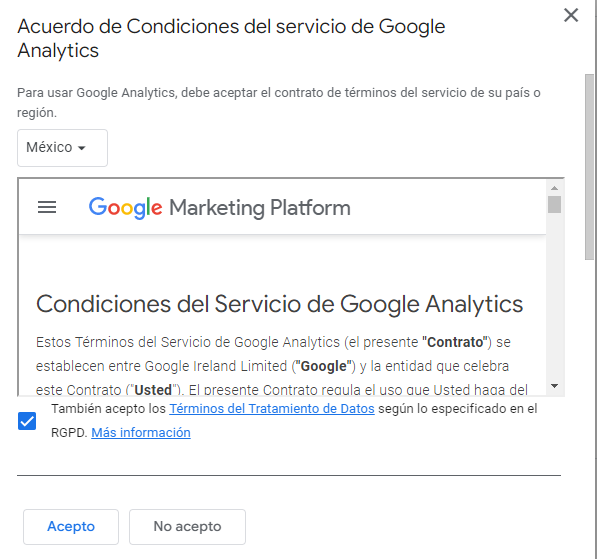The width and height of the screenshot is (597, 559).
Task: Toggle the Data Processing Terms checkbox
Action: (27, 421)
